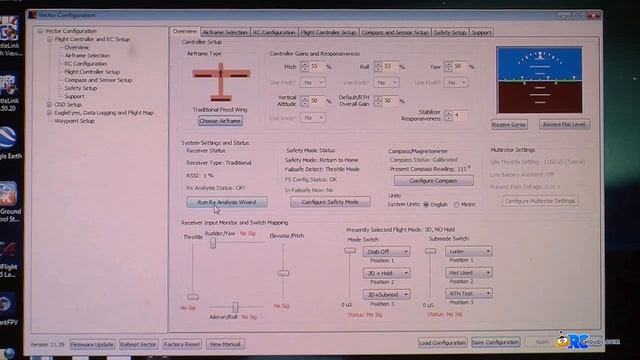Open the Vertical Altitude Use Knob dropdown
The height and width of the screenshot is (360, 640).
click(x=313, y=118)
